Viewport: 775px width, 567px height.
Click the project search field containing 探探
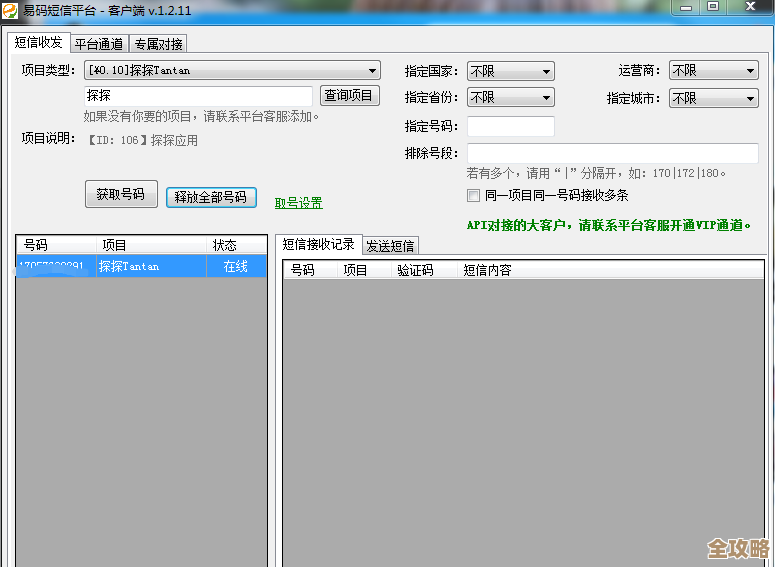[x=198, y=95]
